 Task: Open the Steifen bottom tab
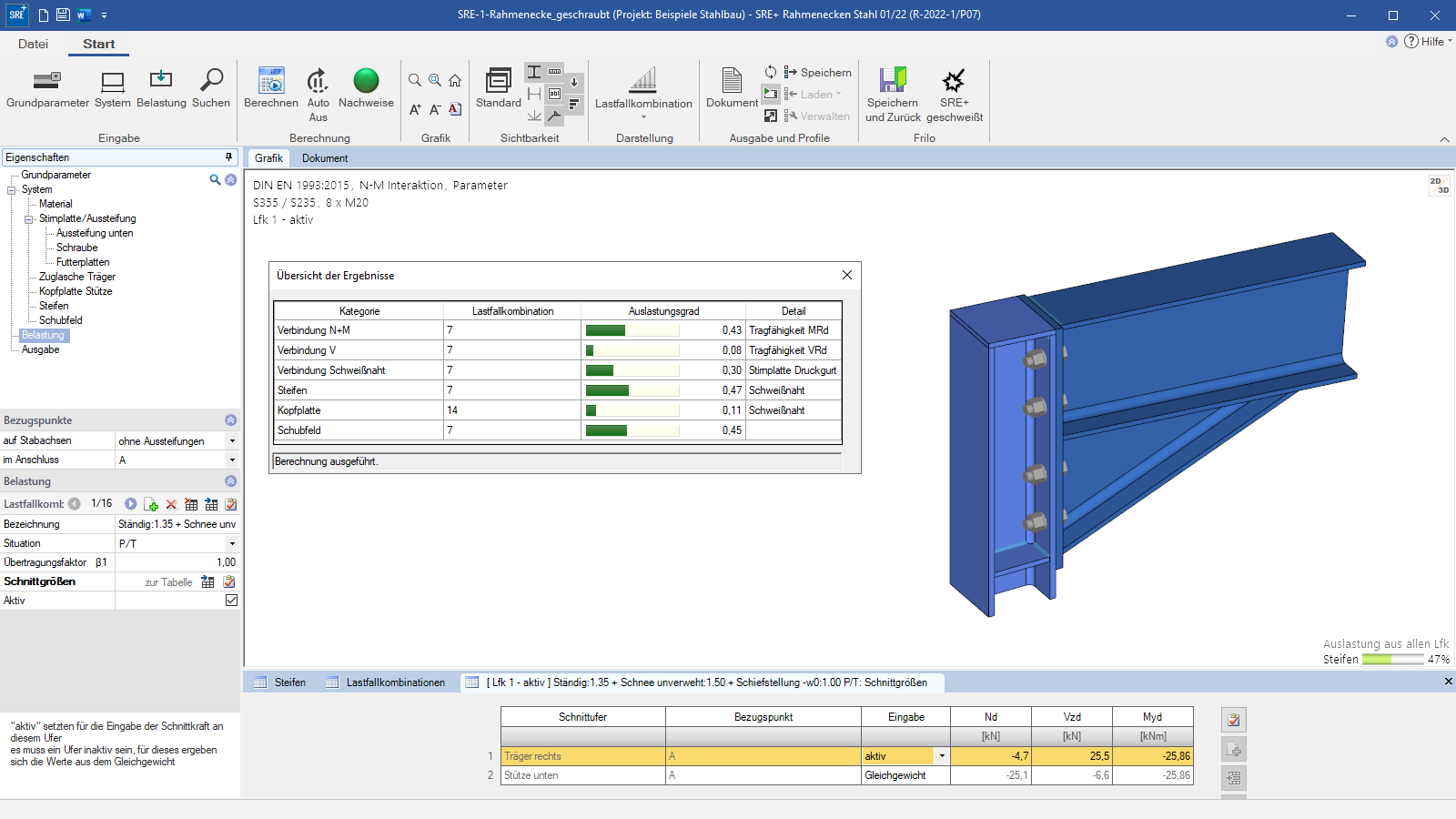tap(280, 682)
